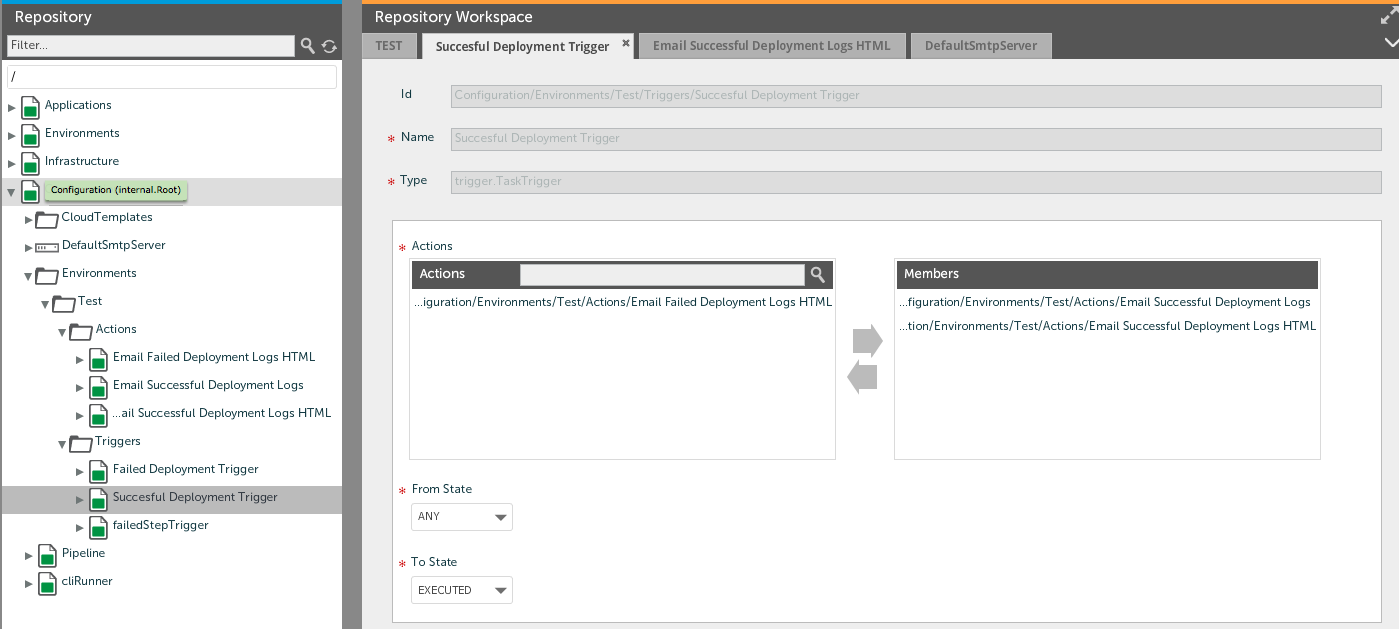Collapse the Triggers folder
This screenshot has height=629, width=1399.
click(63, 443)
